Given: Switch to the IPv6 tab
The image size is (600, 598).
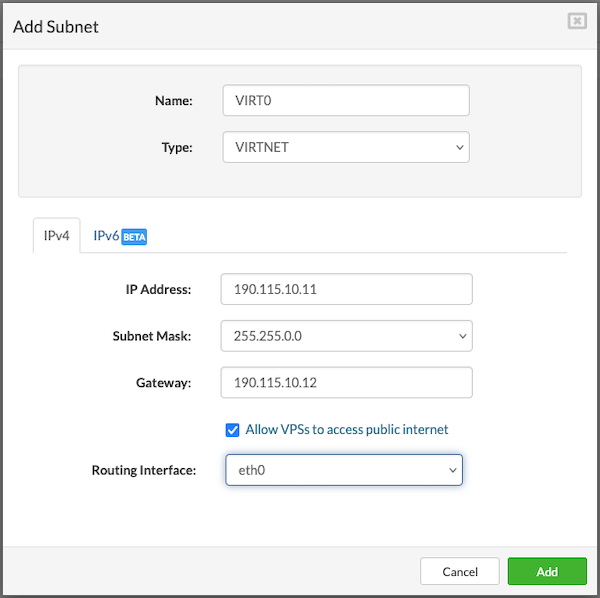Looking at the screenshot, I should [x=106, y=236].
